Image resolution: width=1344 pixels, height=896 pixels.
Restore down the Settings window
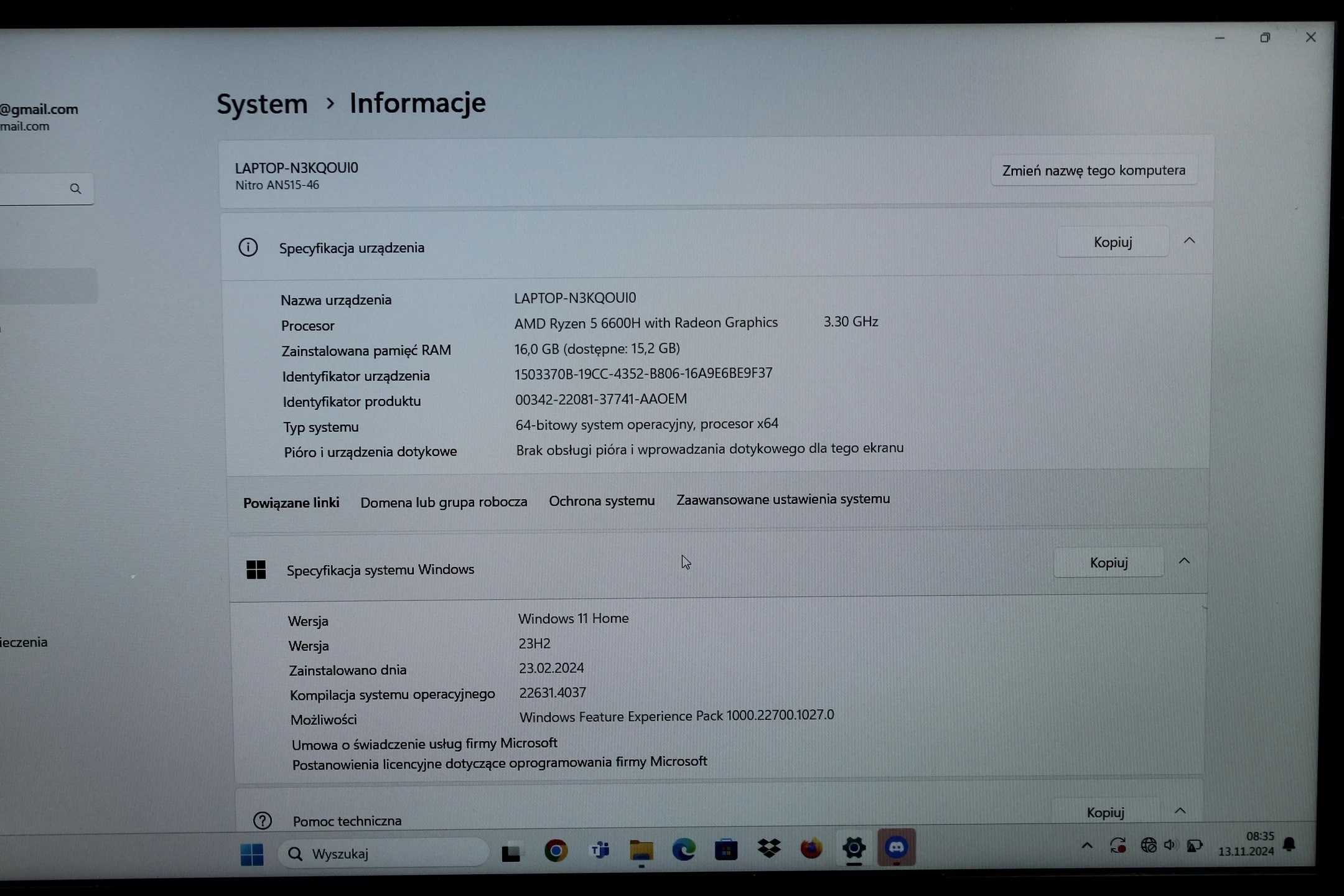coord(1265,38)
